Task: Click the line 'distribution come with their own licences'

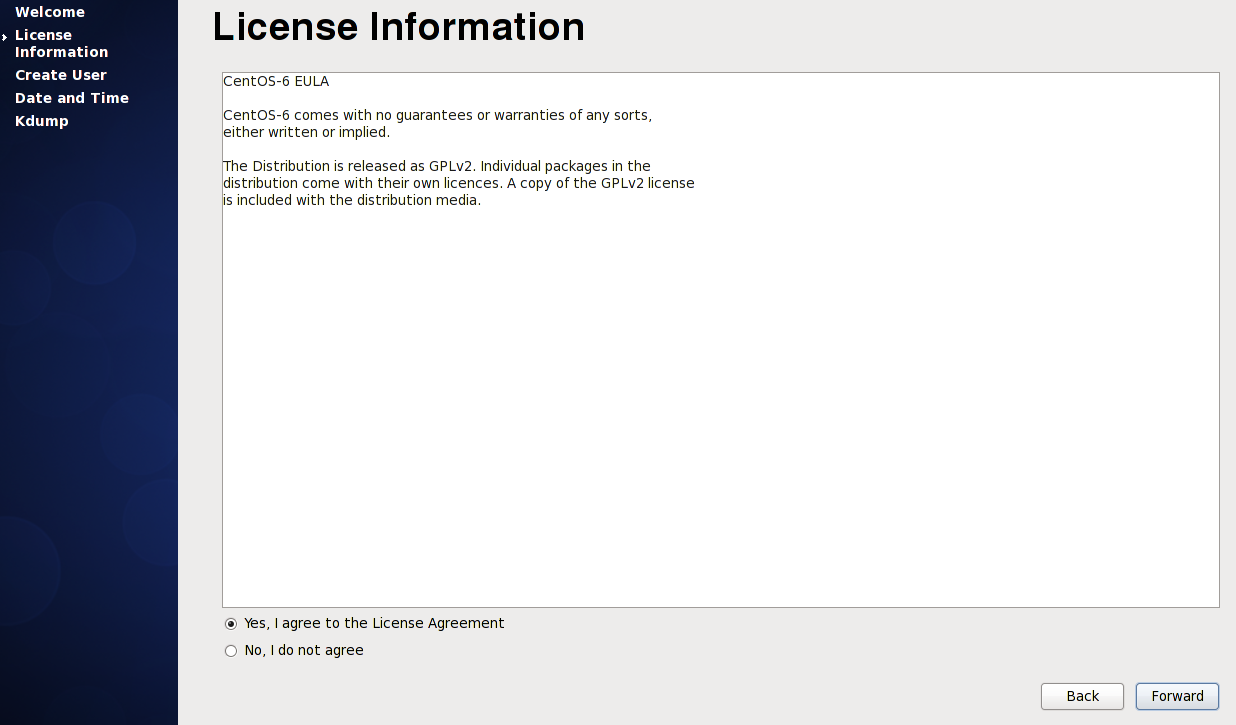Action: 458,183
